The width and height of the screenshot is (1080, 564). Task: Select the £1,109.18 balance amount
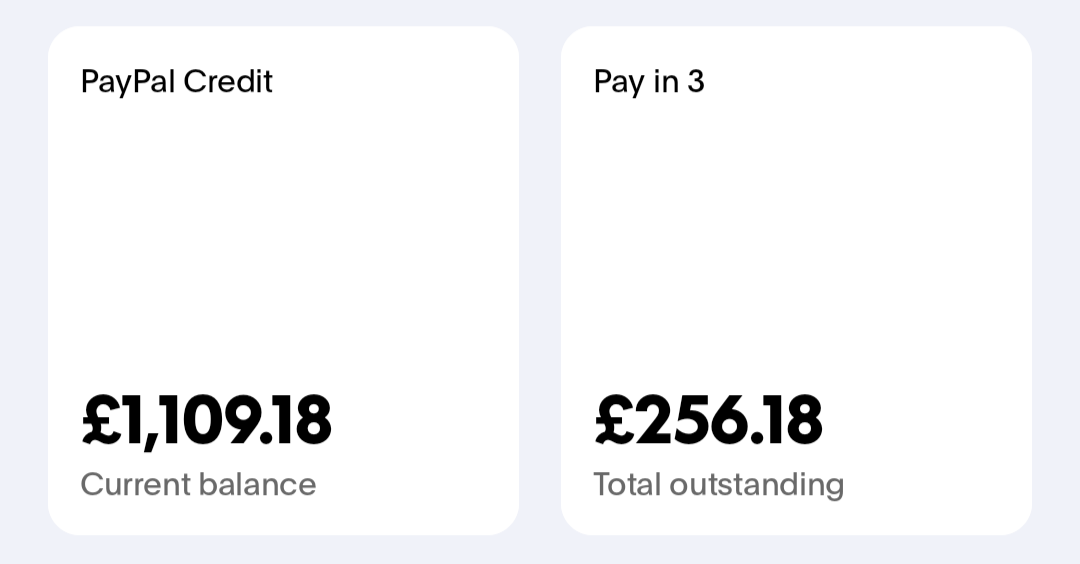click(207, 421)
